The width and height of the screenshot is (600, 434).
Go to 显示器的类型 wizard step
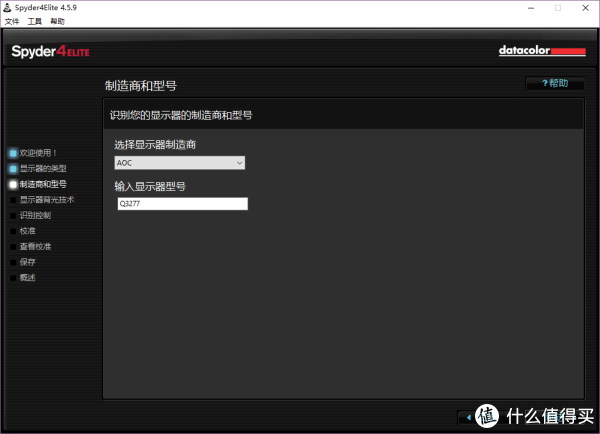[38, 168]
